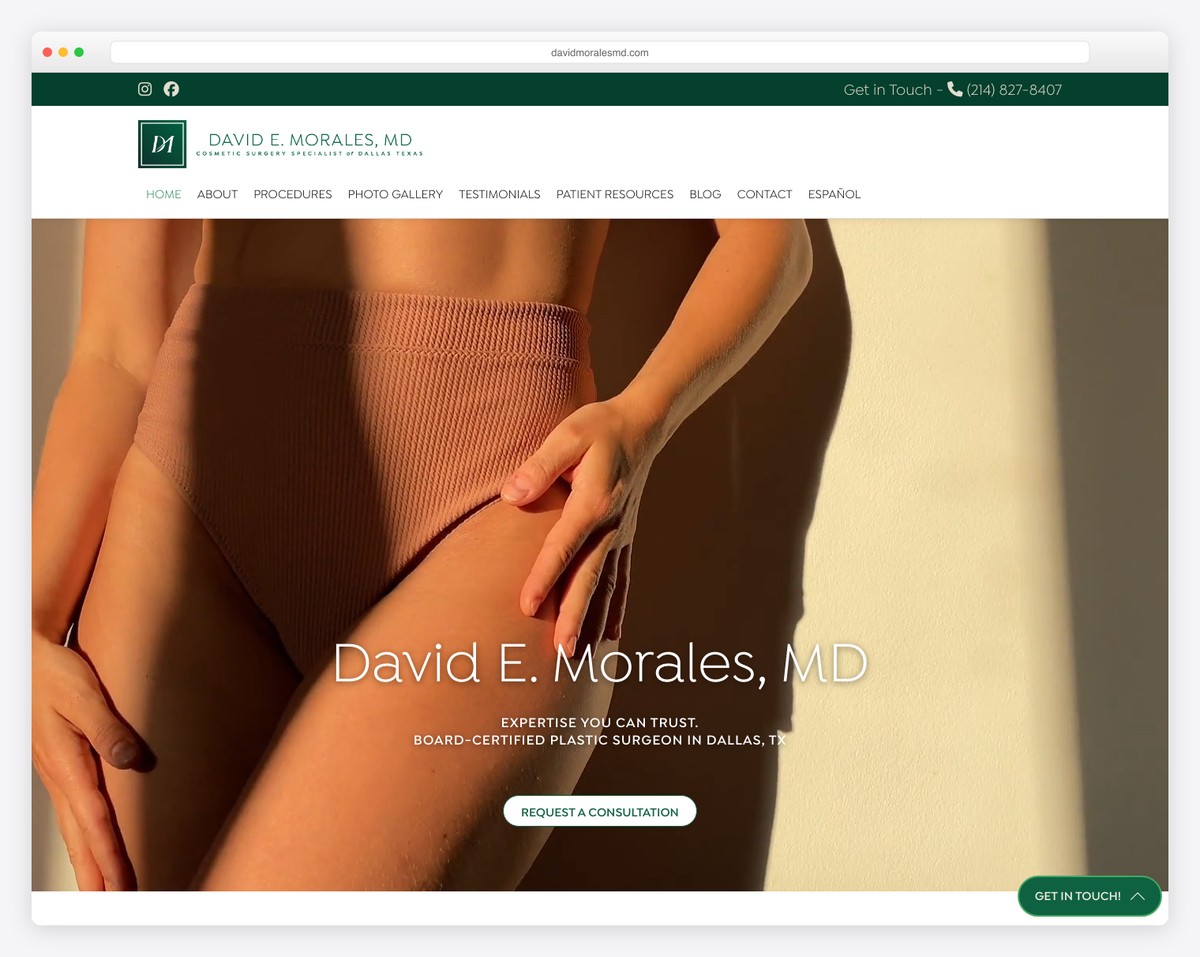Click the green circle window control
The height and width of the screenshot is (957, 1200).
(79, 51)
